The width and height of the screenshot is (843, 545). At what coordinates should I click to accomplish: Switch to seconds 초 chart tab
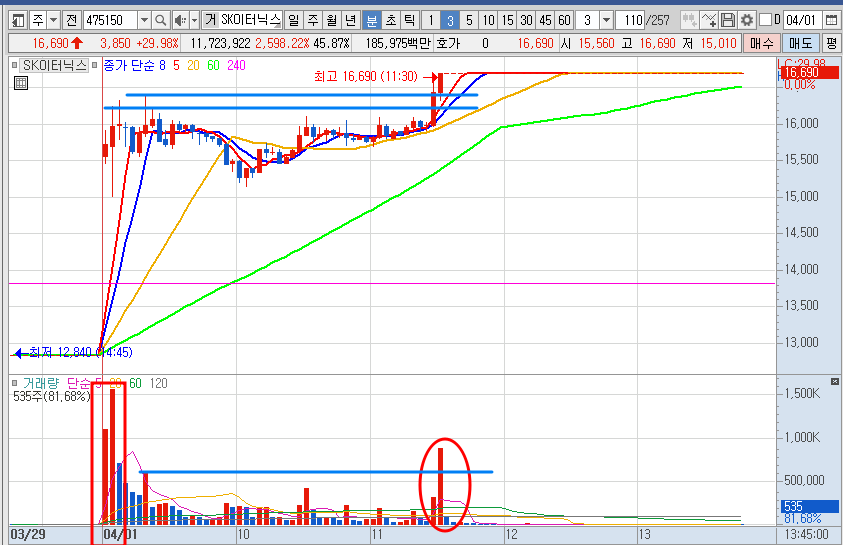click(391, 20)
